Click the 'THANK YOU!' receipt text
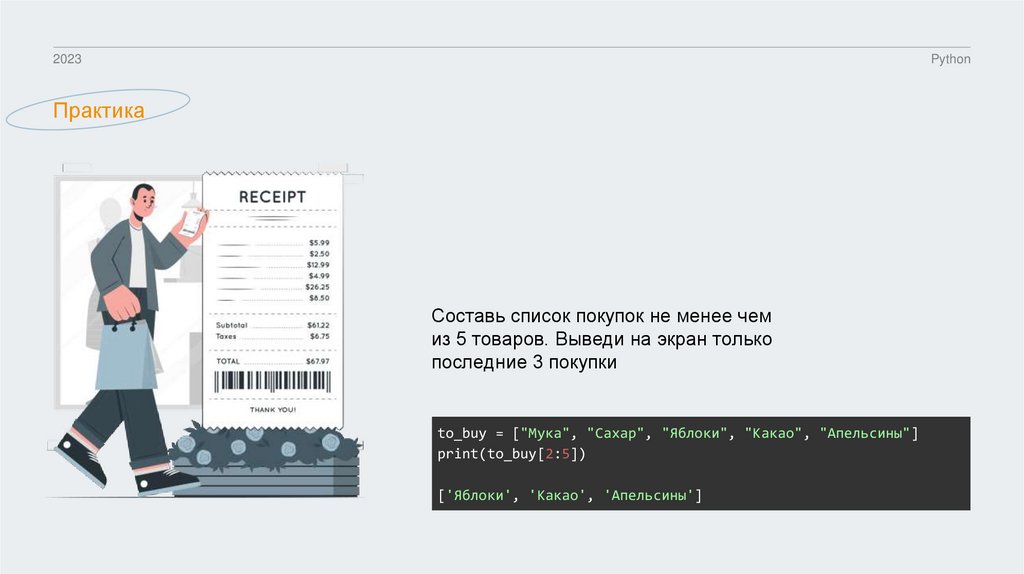Screen dimensions: 1024x574 tap(272, 410)
